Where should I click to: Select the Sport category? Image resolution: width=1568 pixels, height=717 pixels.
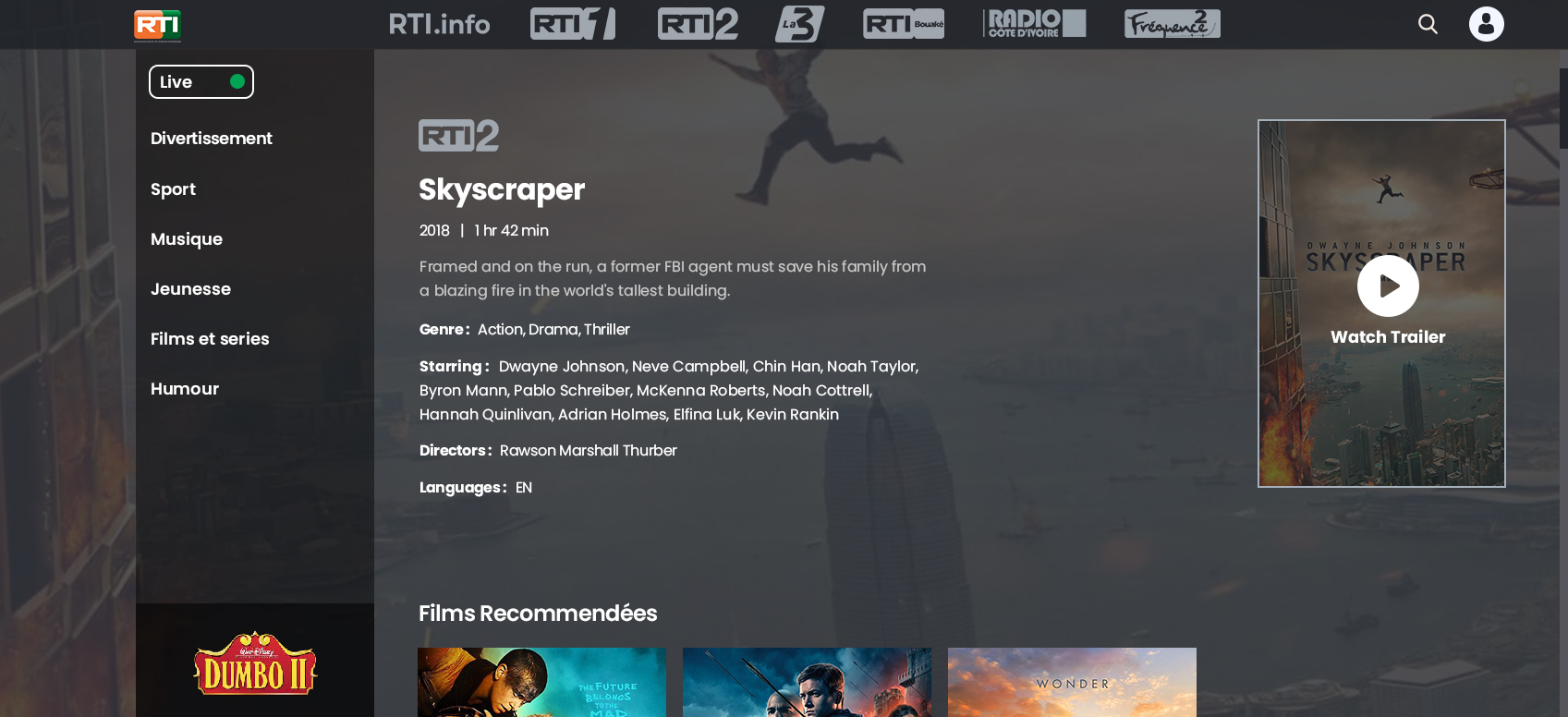tap(173, 189)
